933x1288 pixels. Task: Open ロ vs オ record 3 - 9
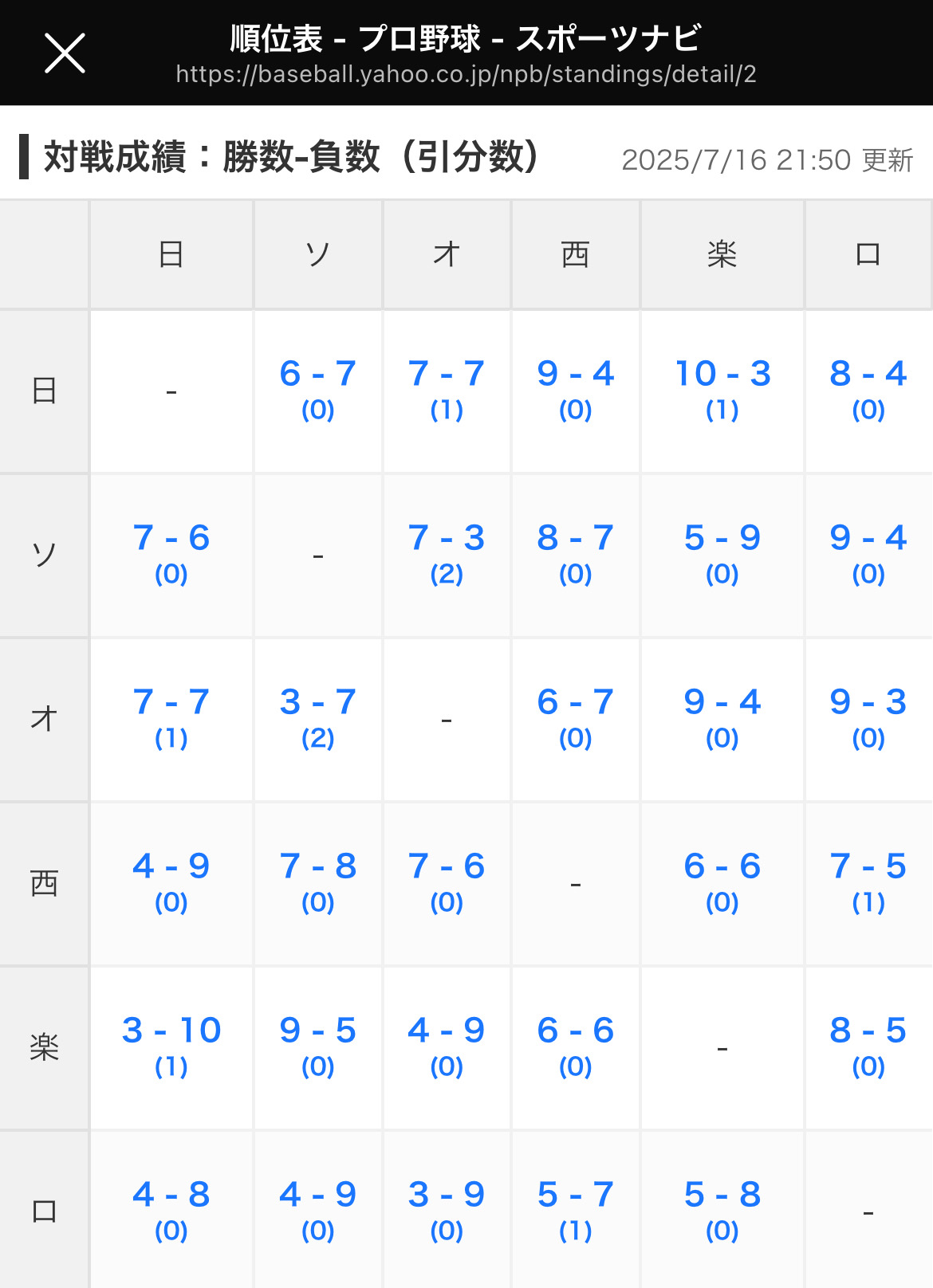tap(447, 1210)
